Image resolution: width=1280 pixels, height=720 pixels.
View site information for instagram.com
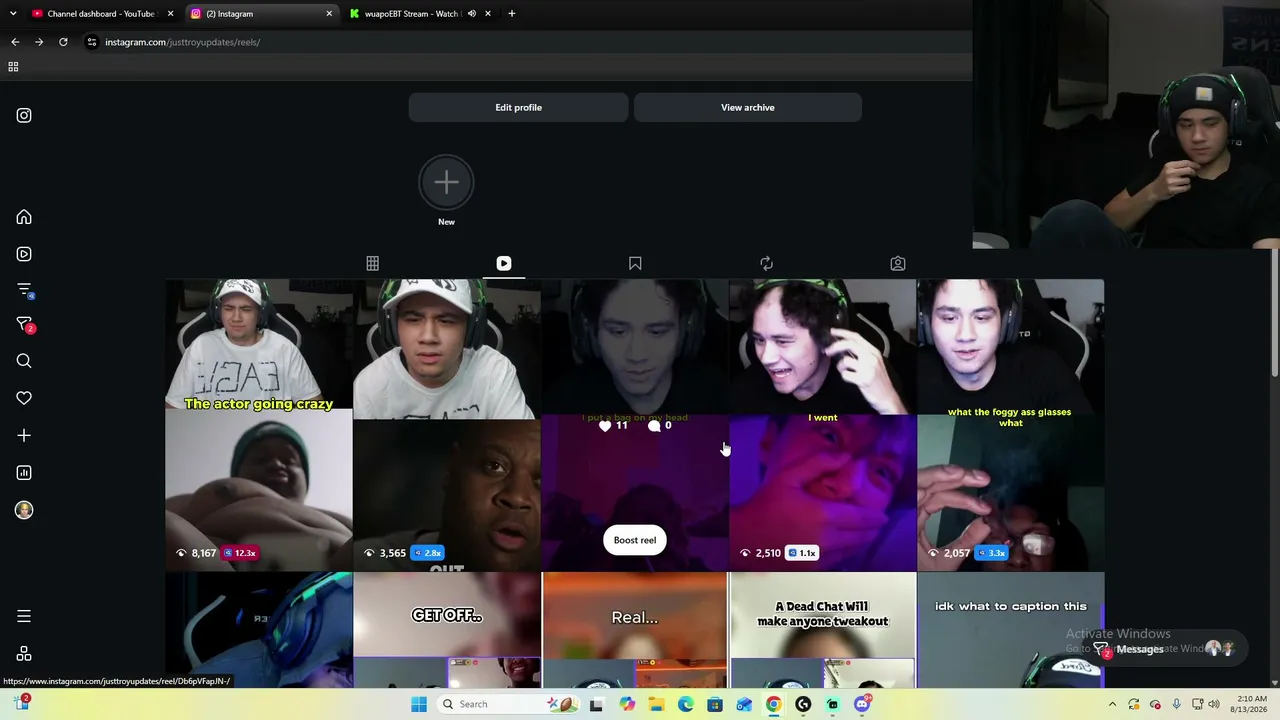tap(92, 42)
